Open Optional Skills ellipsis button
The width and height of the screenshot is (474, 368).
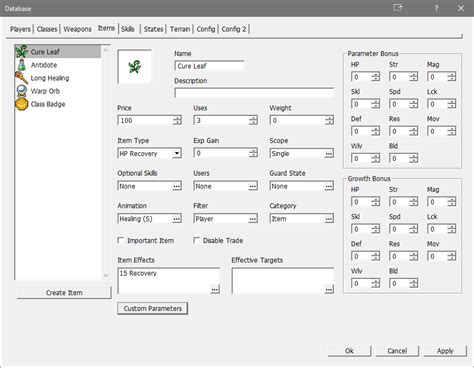pos(177,186)
